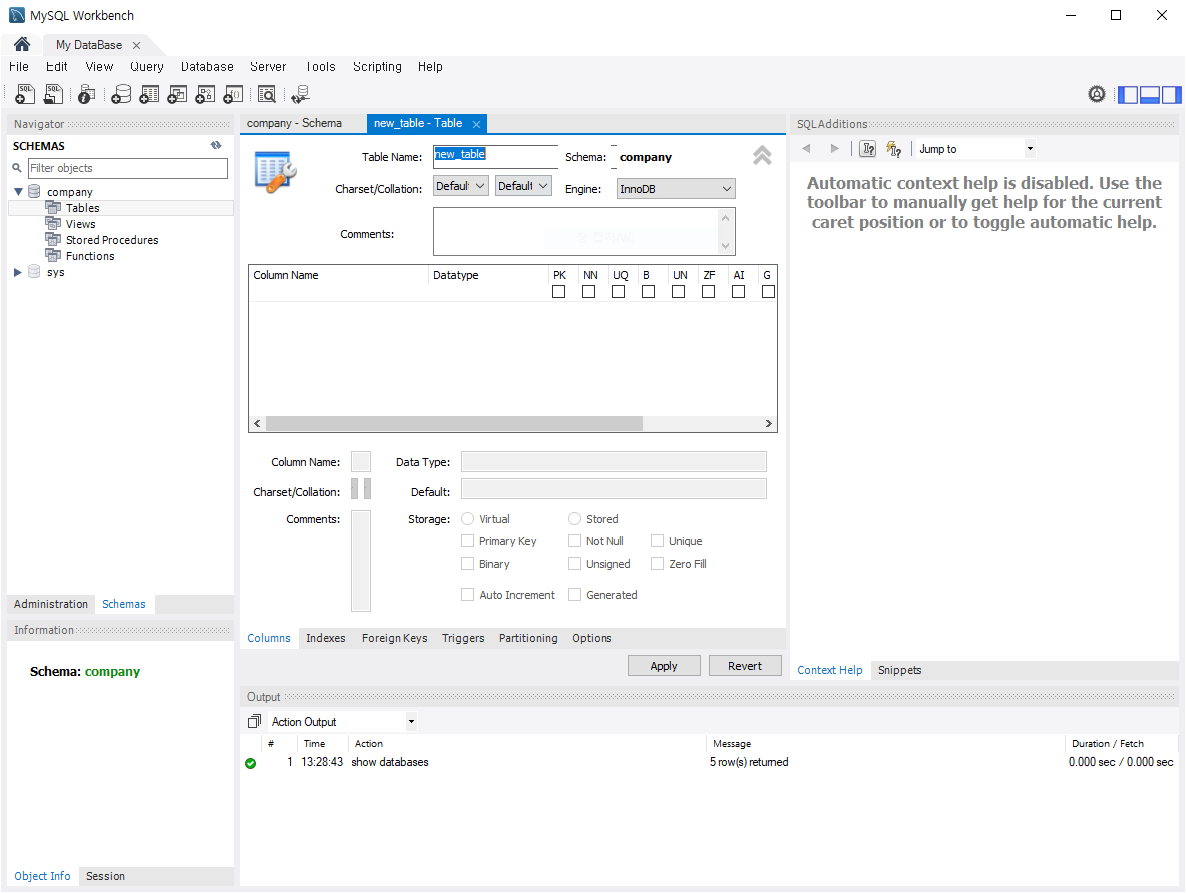
Task: Click the create new function icon
Action: 233,94
